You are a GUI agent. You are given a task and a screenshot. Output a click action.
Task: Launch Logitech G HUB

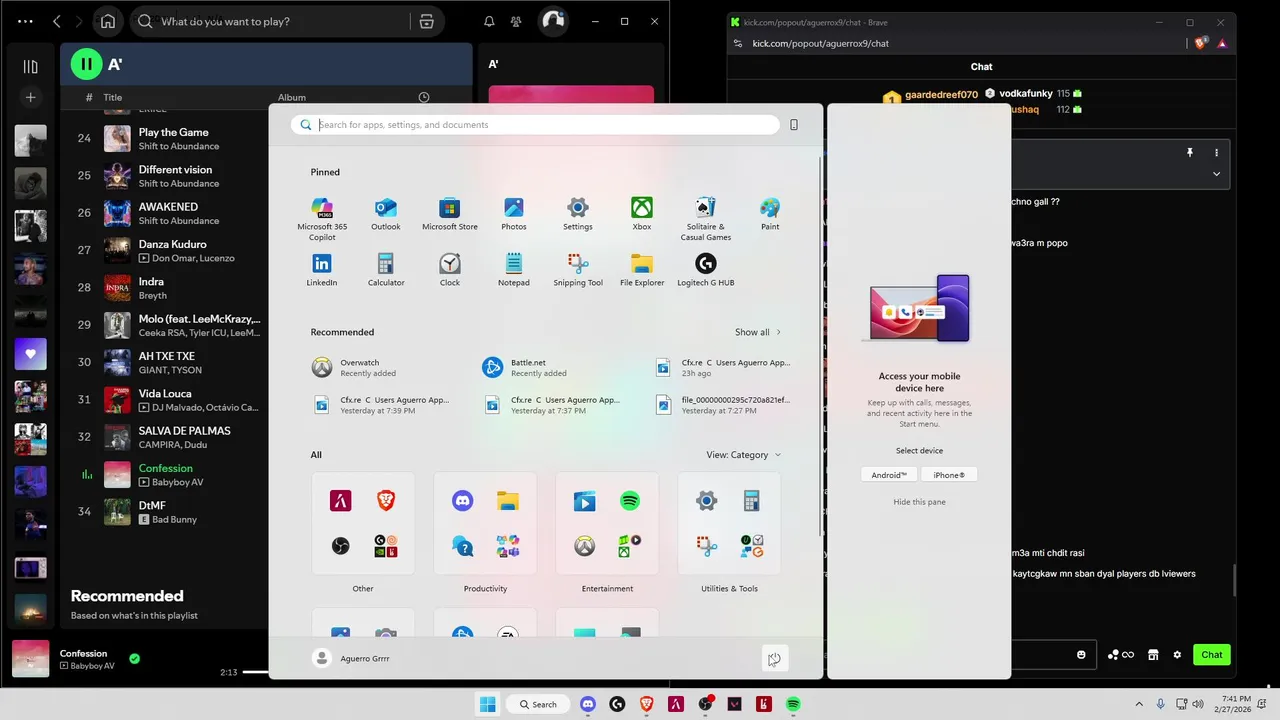(706, 270)
